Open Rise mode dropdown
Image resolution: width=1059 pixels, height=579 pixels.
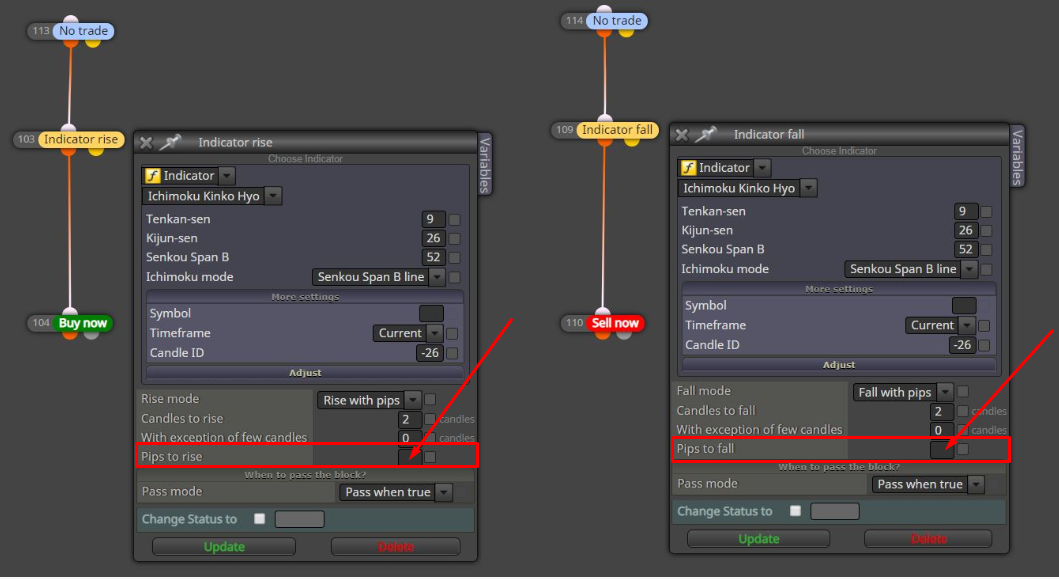pyautogui.click(x=413, y=400)
